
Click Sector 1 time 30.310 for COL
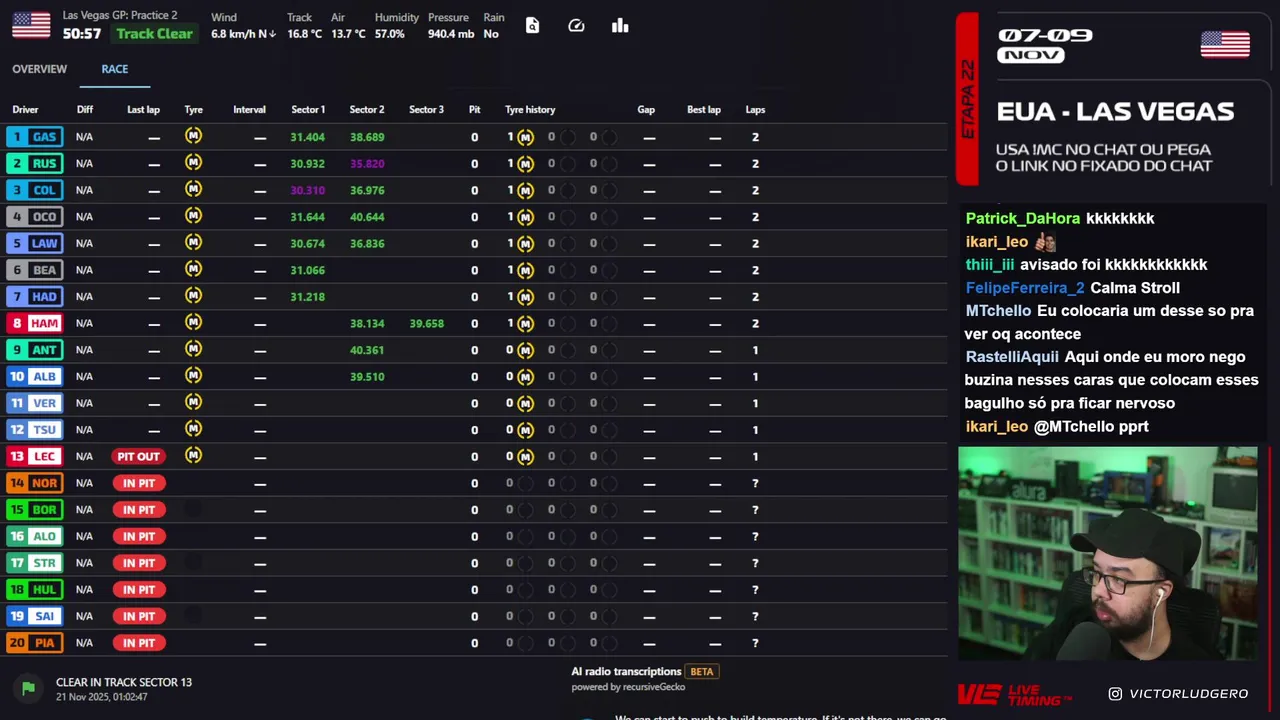point(307,190)
